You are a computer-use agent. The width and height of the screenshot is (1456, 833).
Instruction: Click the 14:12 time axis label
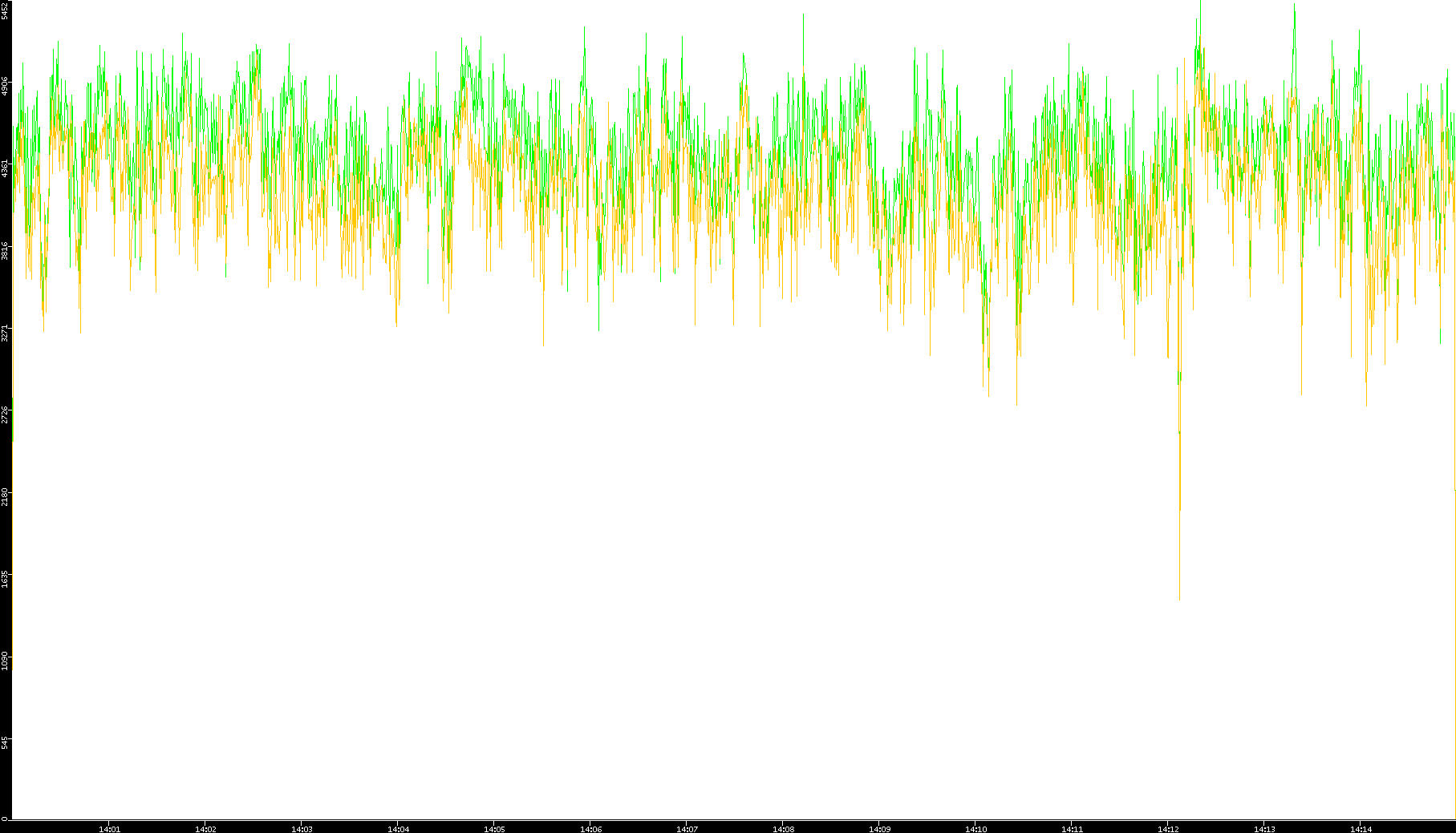click(1168, 828)
